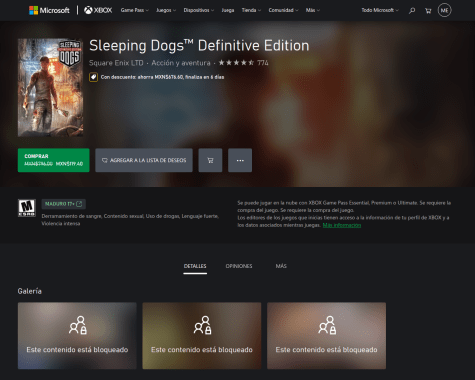Image resolution: width=475 pixels, height=380 pixels.
Task: Open the Xbox home logo
Action: (98, 10)
